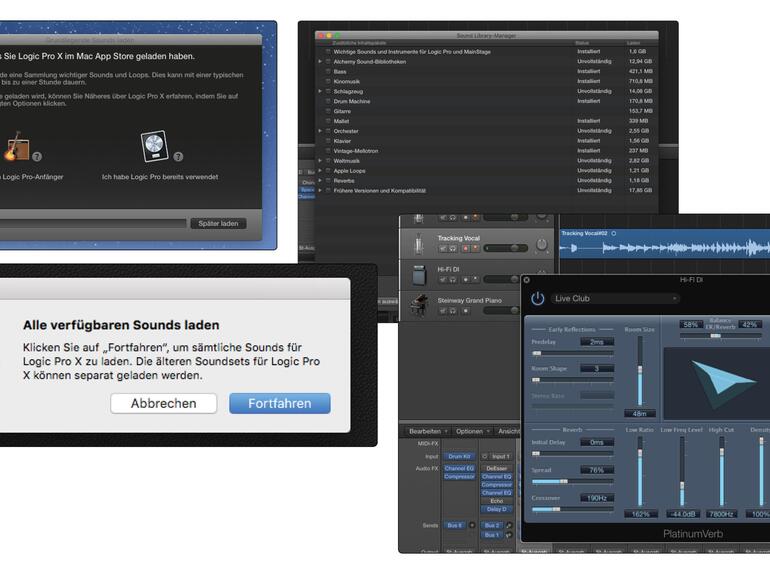
Task: Click the Tracking Vocal pan knob
Action: [541, 244]
